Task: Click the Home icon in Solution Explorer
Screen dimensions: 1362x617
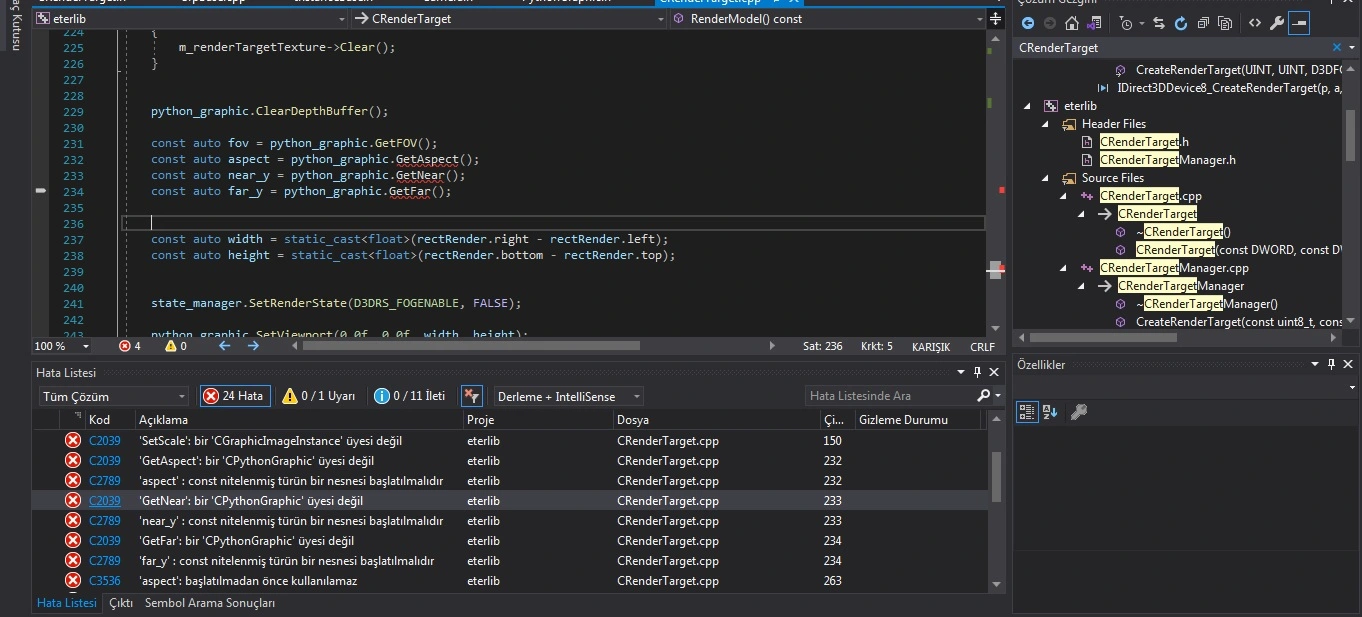Action: (x=1072, y=24)
